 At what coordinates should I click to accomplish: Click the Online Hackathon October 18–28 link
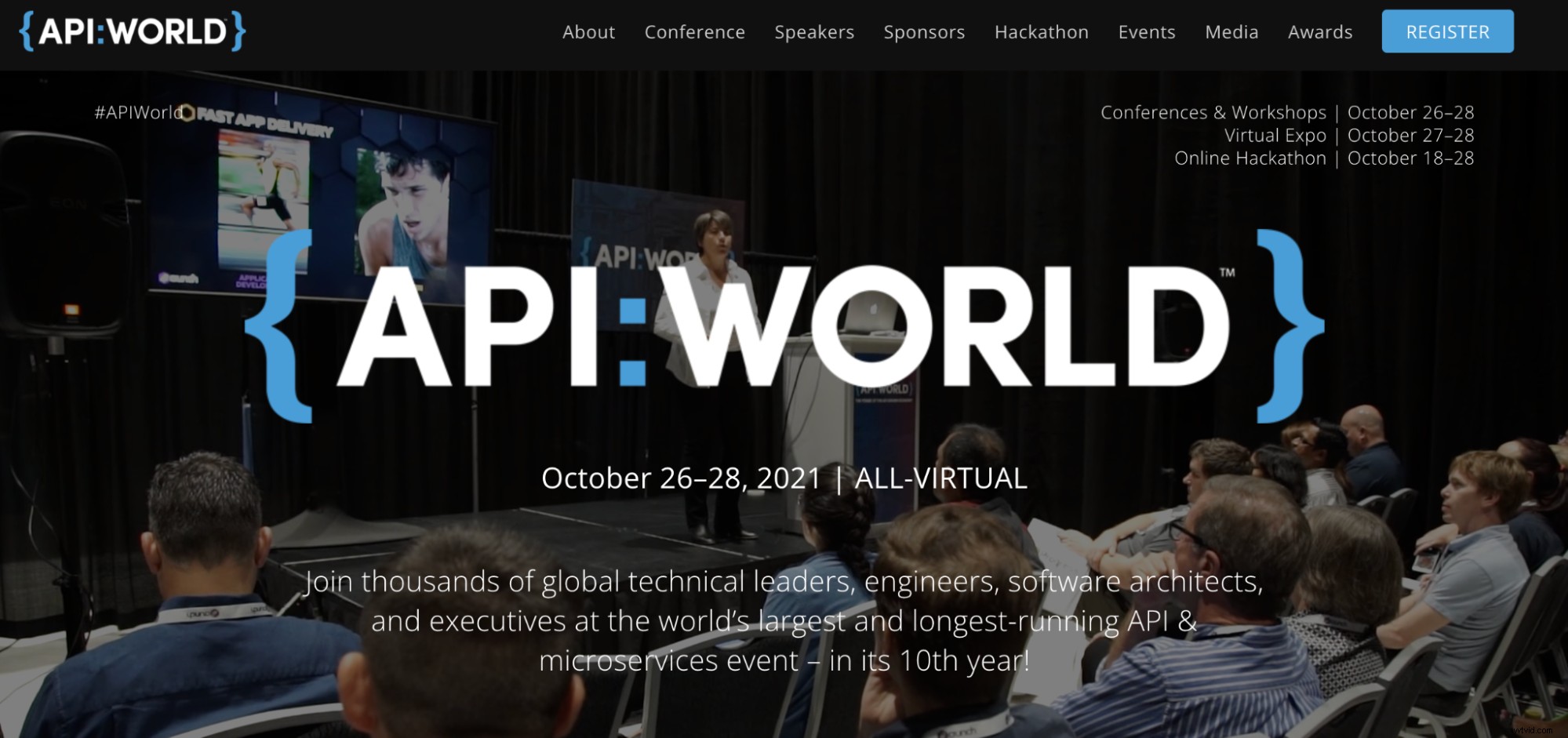point(1324,158)
